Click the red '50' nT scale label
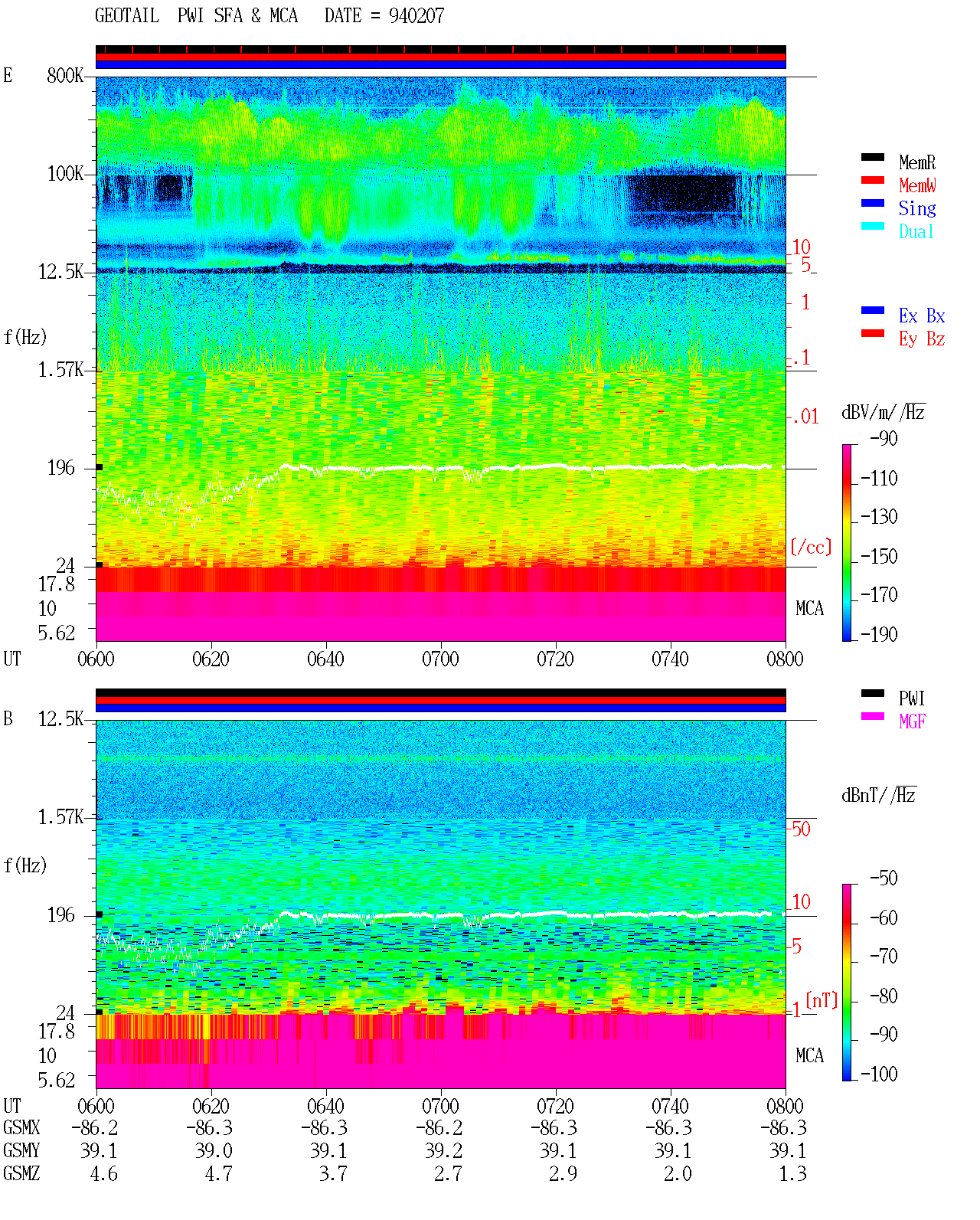980x1220 pixels. [801, 829]
